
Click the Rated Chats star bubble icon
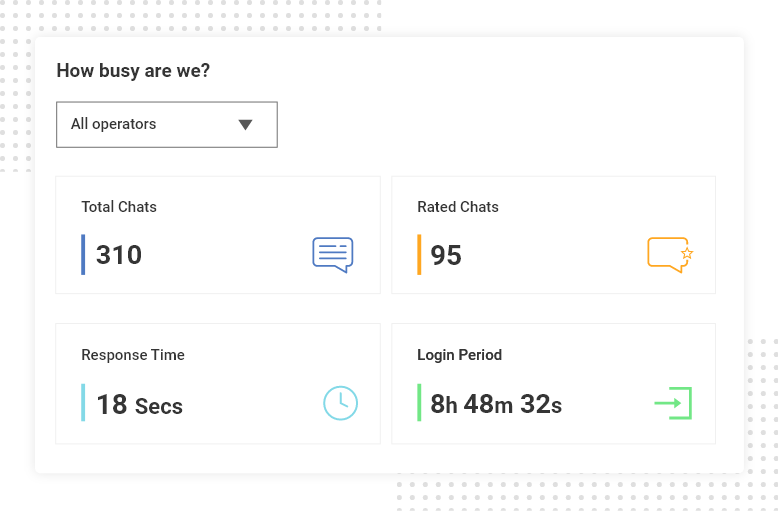670,254
